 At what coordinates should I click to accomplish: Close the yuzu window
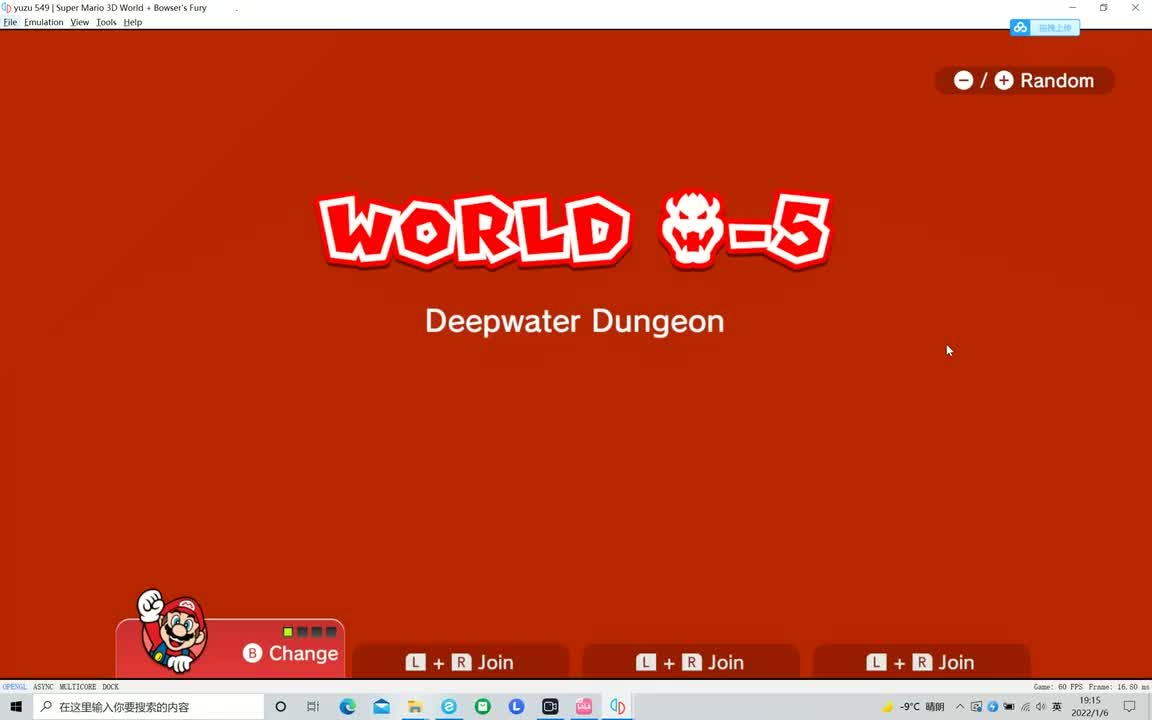(1135, 7)
